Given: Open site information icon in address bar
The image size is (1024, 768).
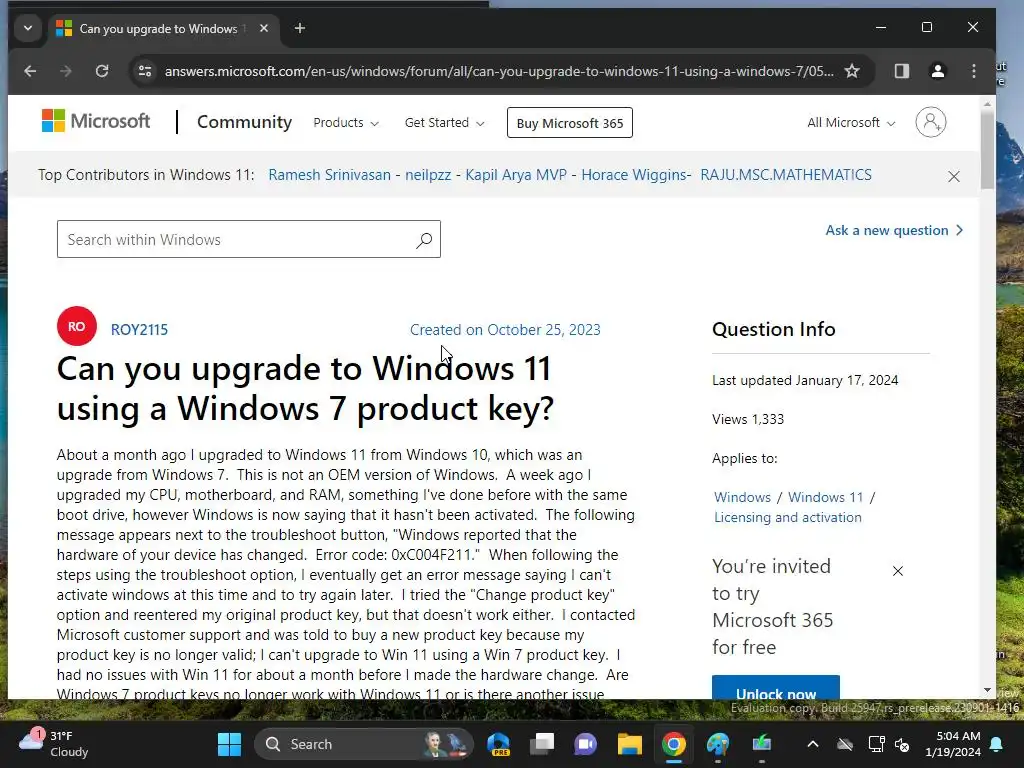Looking at the screenshot, I should (x=145, y=71).
